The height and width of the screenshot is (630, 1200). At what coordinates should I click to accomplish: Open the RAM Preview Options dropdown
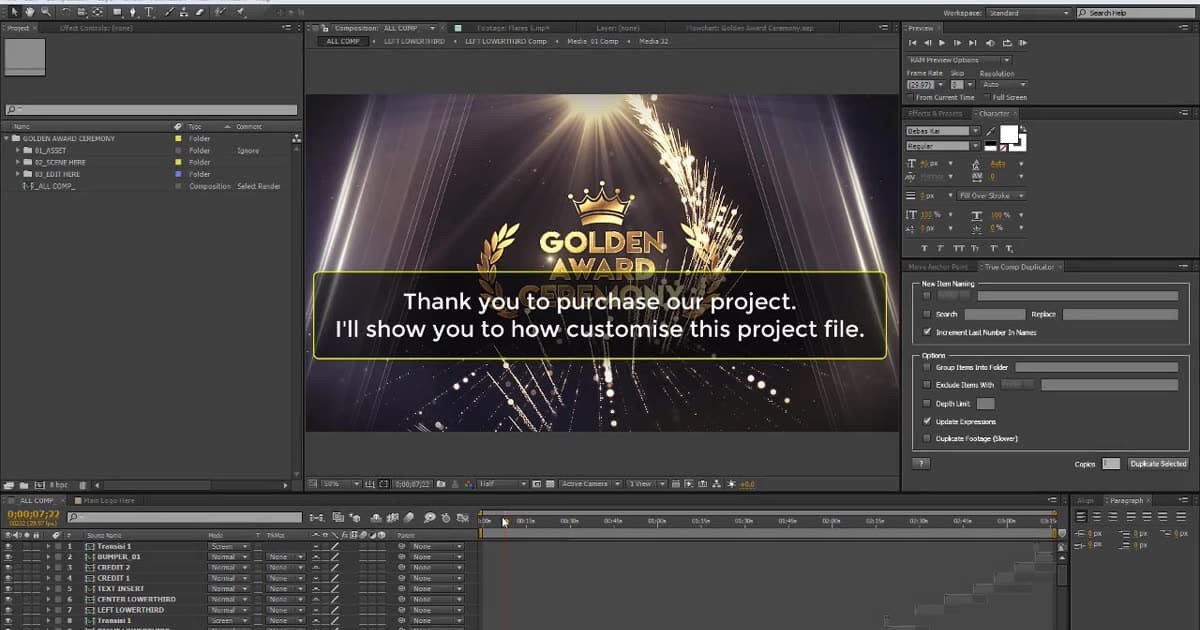pyautogui.click(x=960, y=60)
